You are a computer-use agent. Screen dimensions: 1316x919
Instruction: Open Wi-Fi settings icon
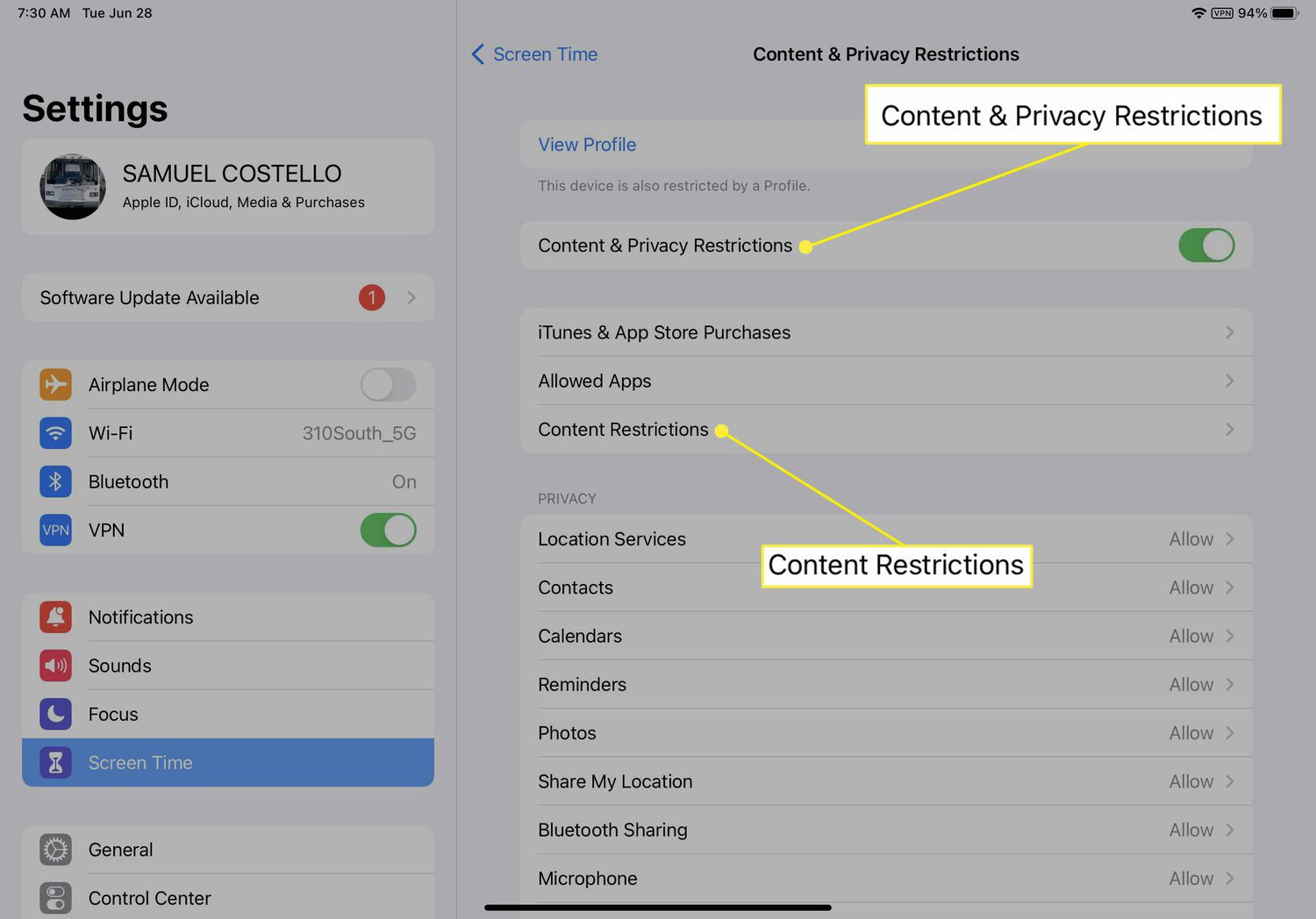(55, 433)
